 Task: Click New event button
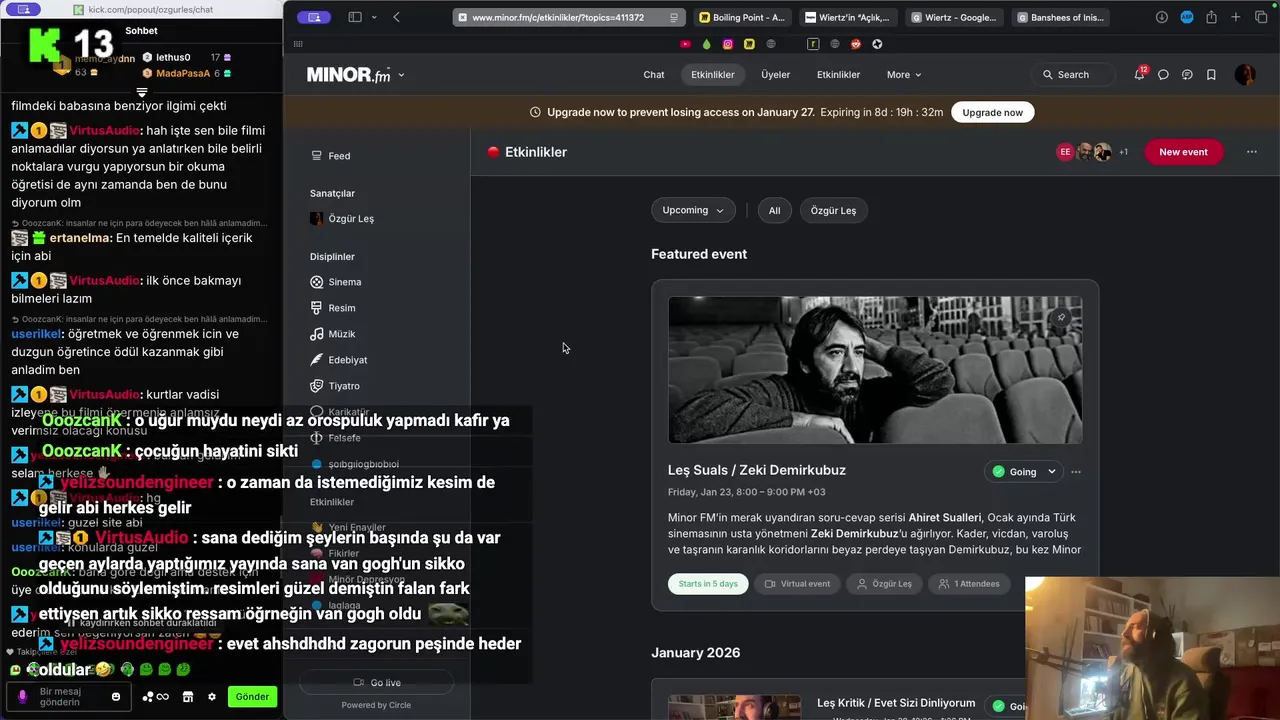1183,152
